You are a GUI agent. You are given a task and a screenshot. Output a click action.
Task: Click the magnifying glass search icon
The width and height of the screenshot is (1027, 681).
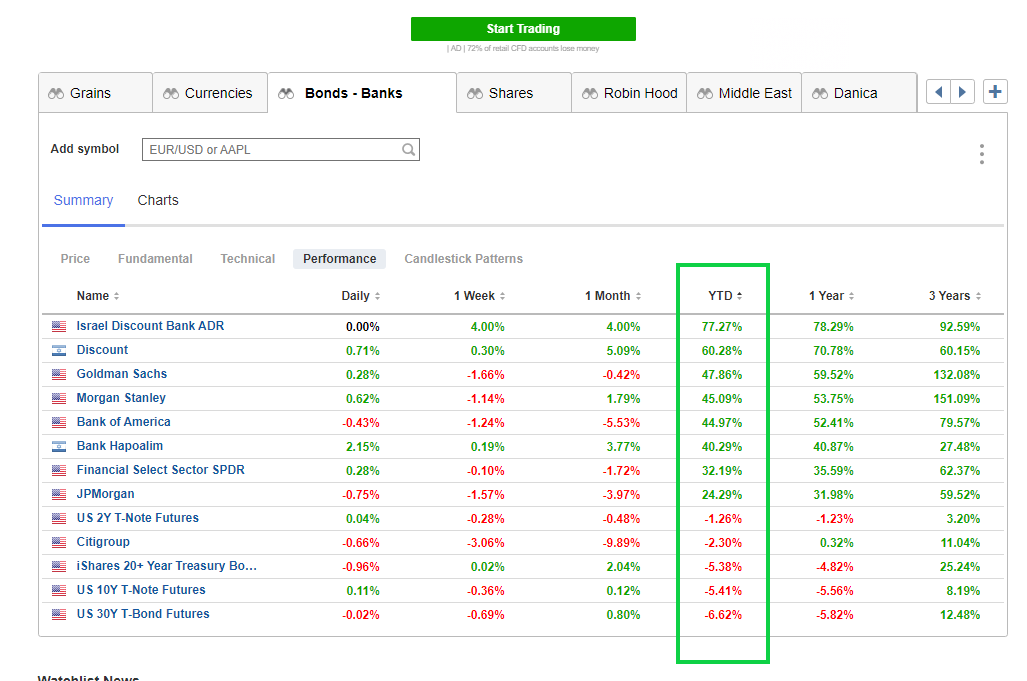point(408,149)
